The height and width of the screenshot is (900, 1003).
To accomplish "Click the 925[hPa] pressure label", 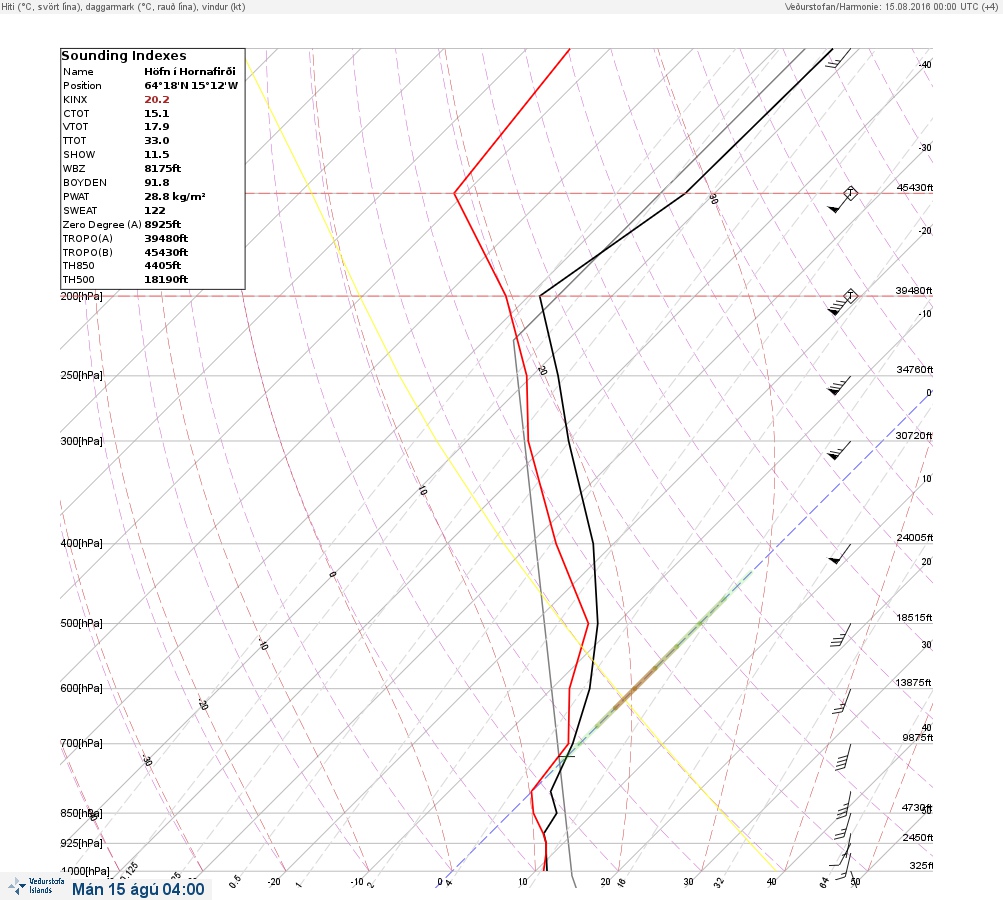I will tap(81, 843).
